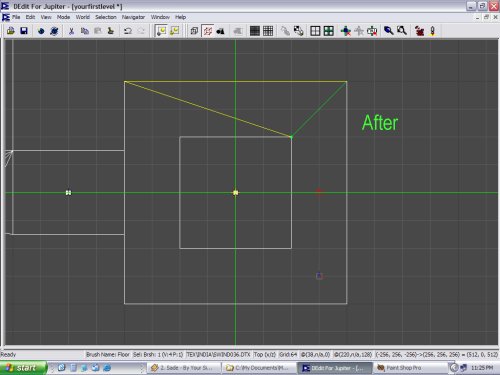
Task: Click the small blue marker in lower right
Action: 319,276
